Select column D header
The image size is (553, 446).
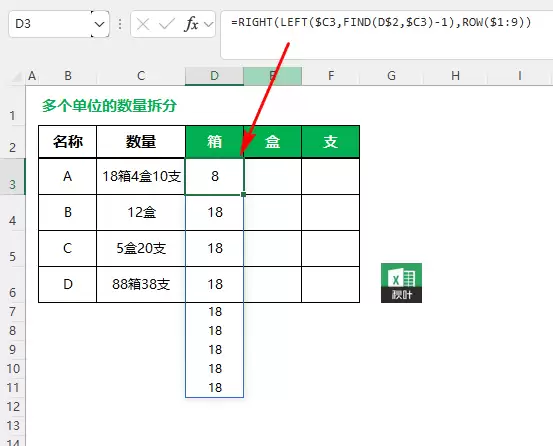[x=214, y=76]
